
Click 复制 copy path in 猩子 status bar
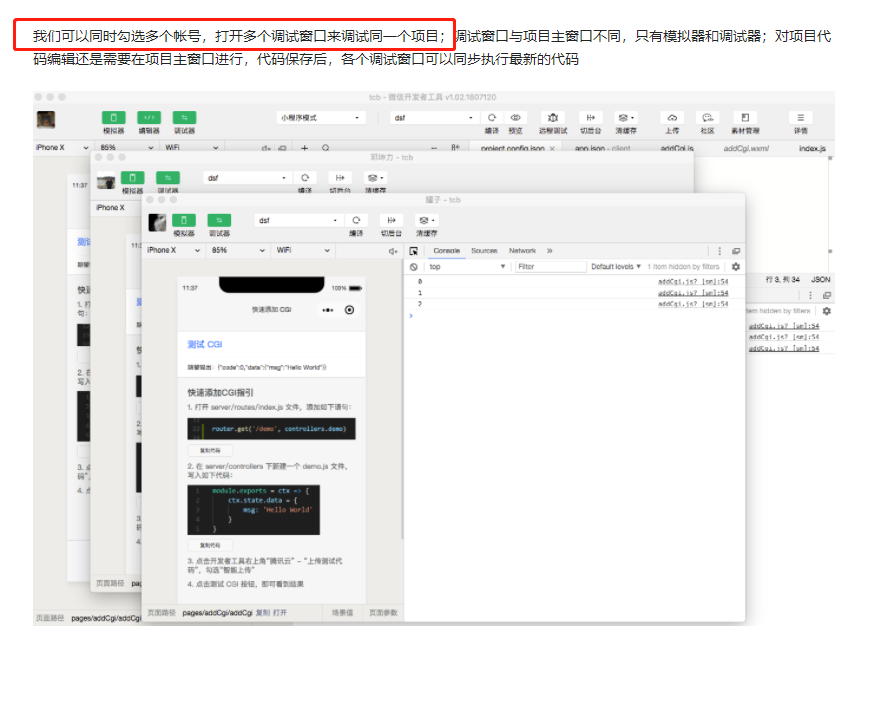click(x=263, y=613)
